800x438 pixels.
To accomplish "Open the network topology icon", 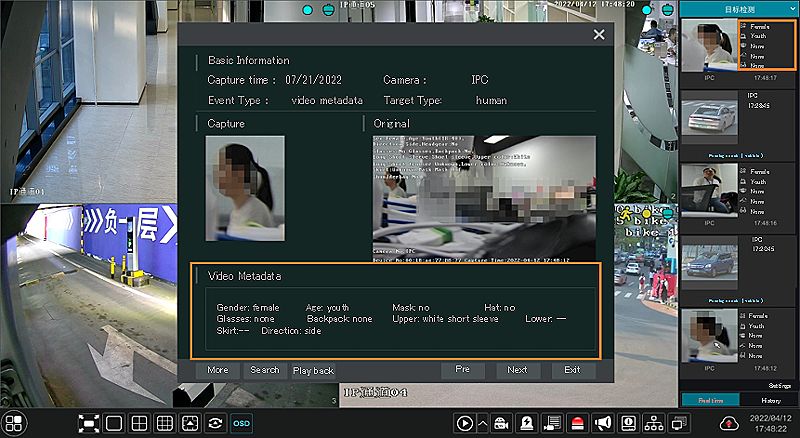I will tap(654, 423).
